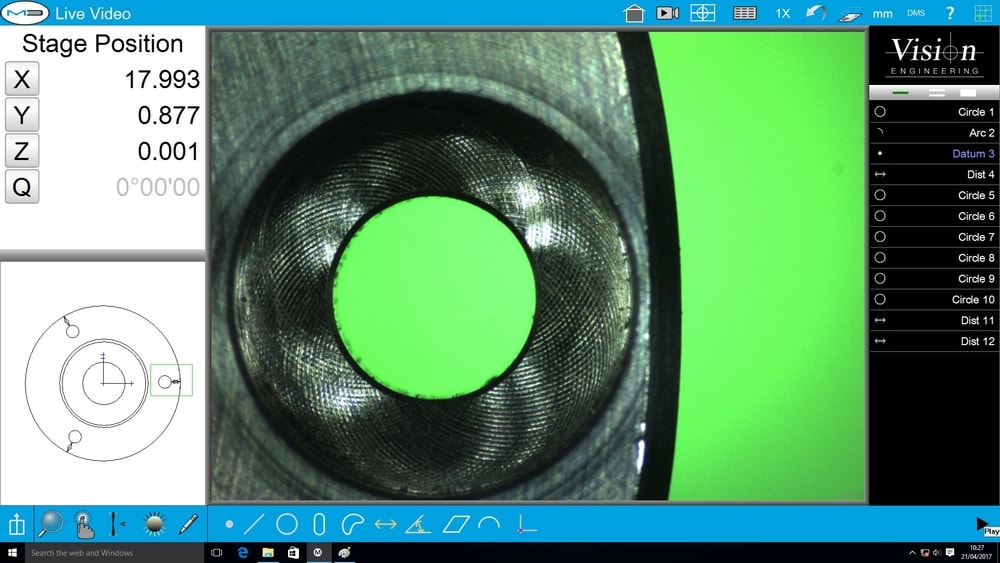Select the Distance measurement tool
Image resolution: width=1000 pixels, height=563 pixels.
(x=385, y=524)
